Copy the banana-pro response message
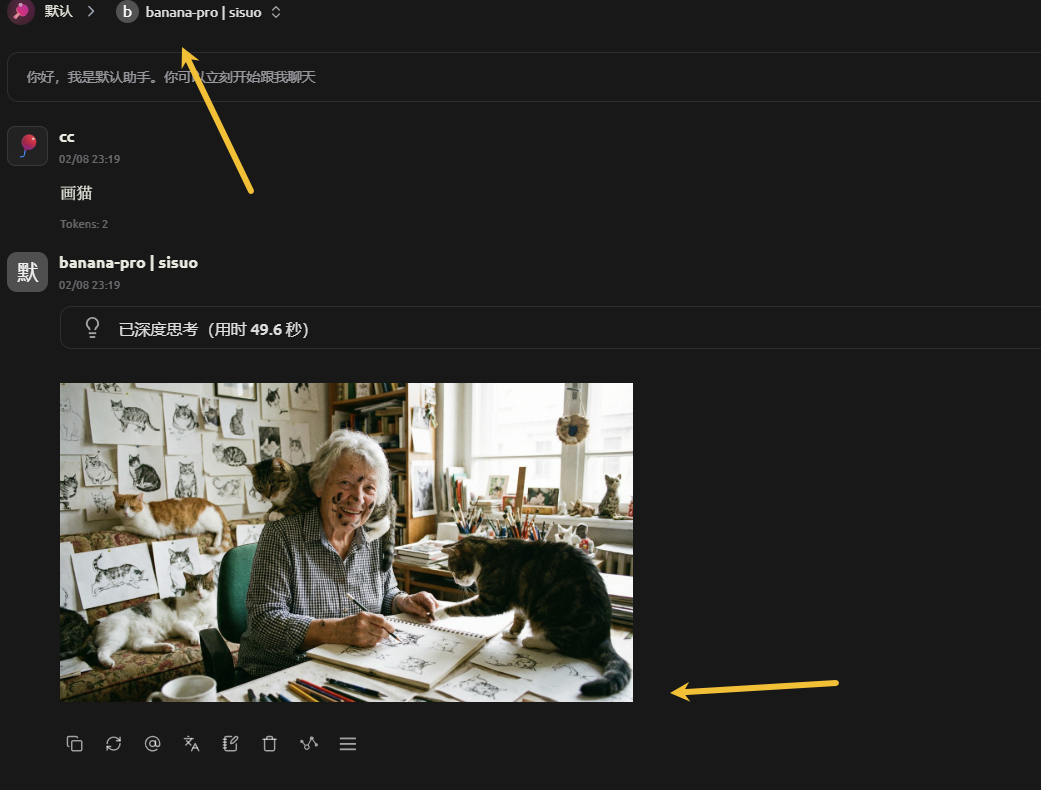Image resolution: width=1041 pixels, height=790 pixels. pos(74,744)
